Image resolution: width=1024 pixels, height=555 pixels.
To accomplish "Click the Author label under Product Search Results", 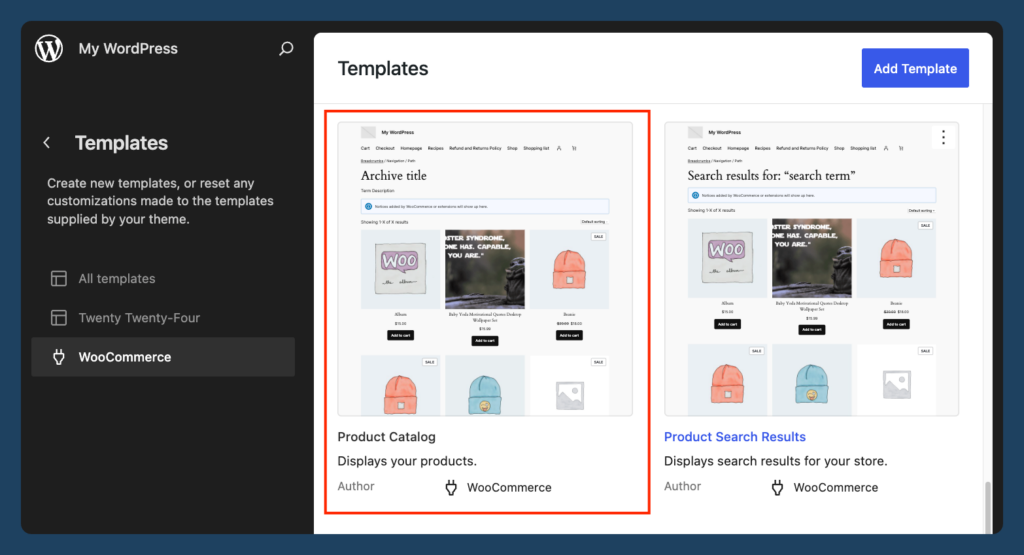I will point(682,486).
